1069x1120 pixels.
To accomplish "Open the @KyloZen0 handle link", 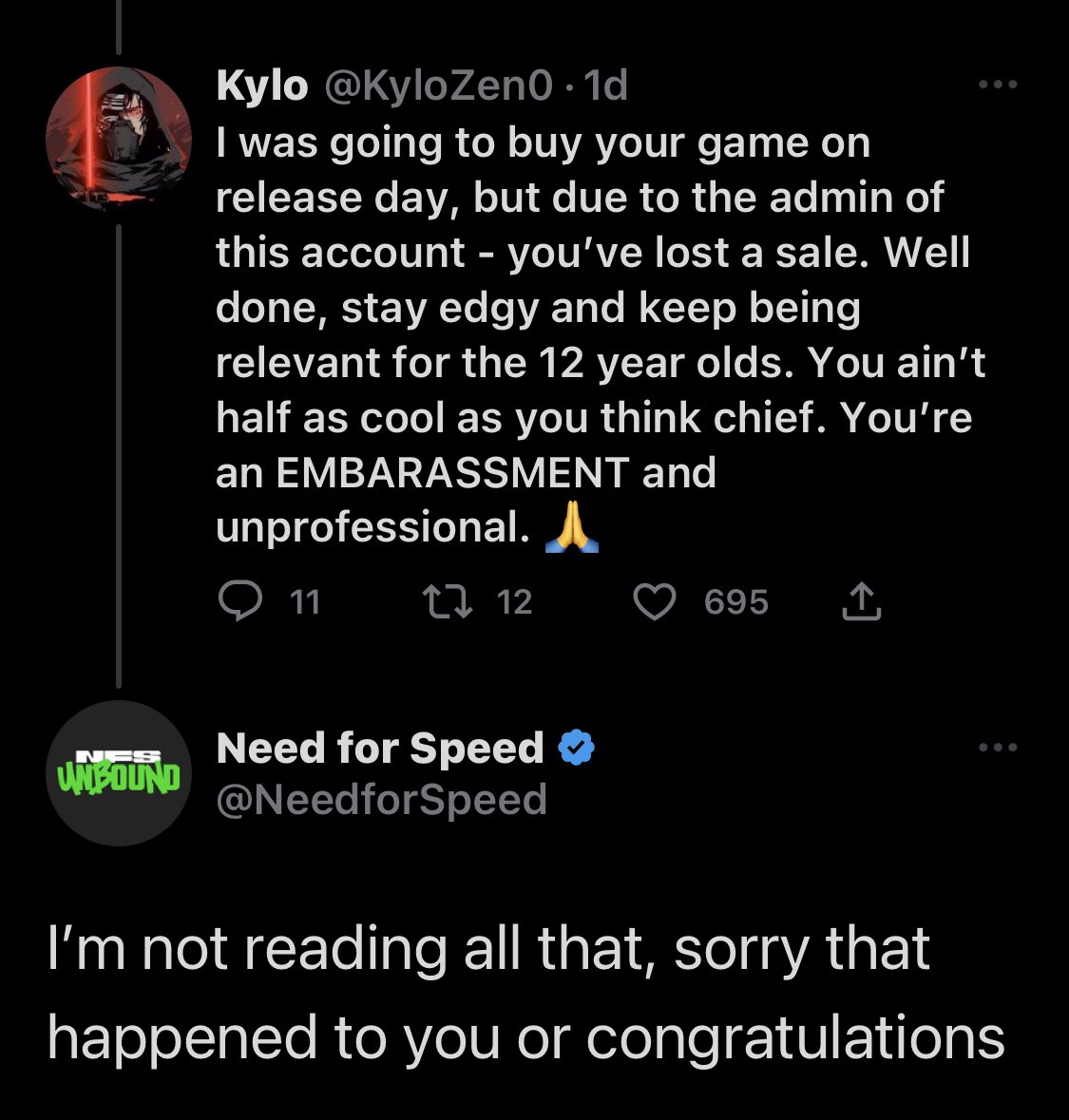I will click(439, 86).
